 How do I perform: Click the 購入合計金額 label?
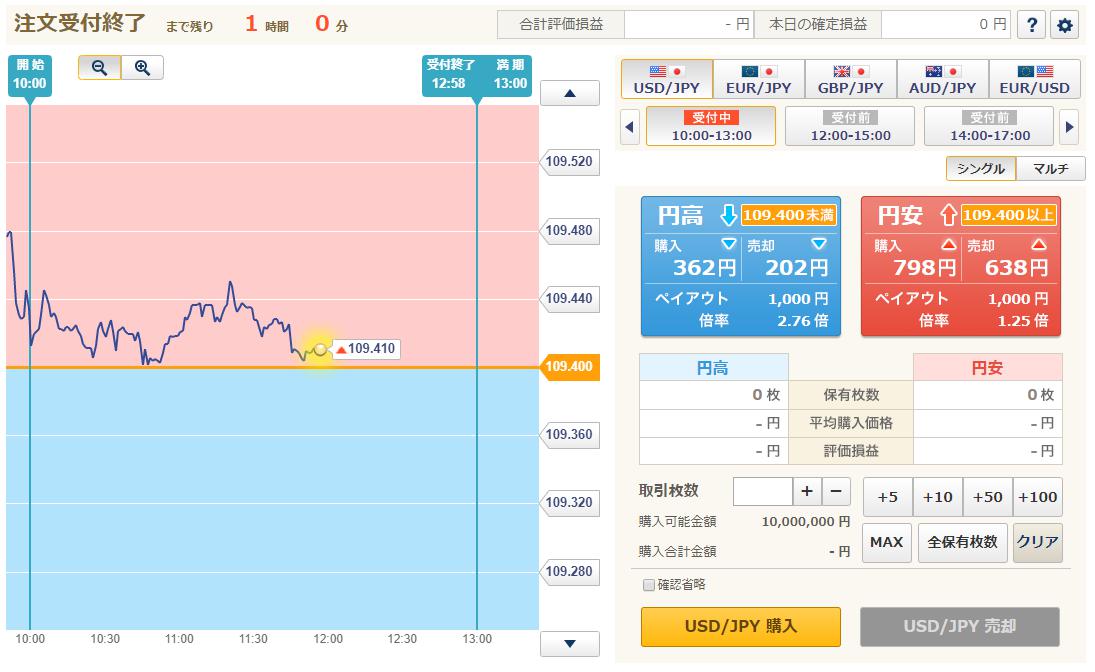coord(677,552)
